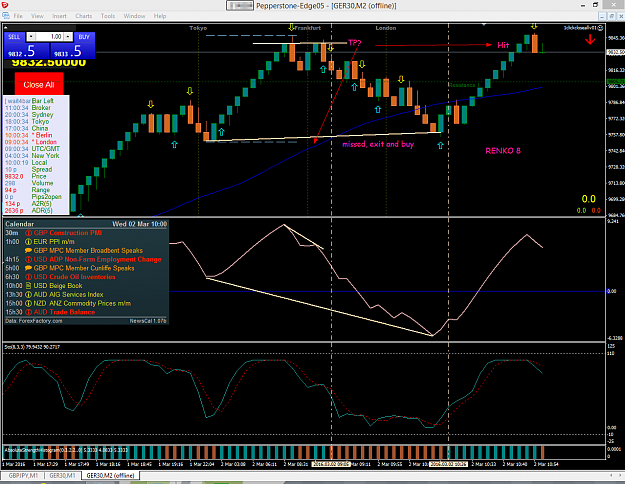Click the USD Beige Book calendar event
The image size is (625, 484).
pyautogui.click(x=54, y=285)
